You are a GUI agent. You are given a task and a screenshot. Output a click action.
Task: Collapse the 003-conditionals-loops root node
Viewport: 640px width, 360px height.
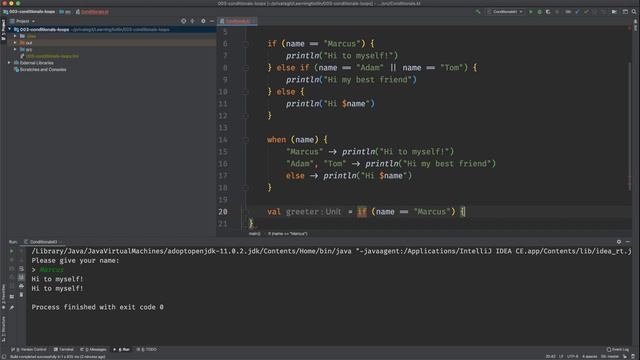[x=9, y=29]
